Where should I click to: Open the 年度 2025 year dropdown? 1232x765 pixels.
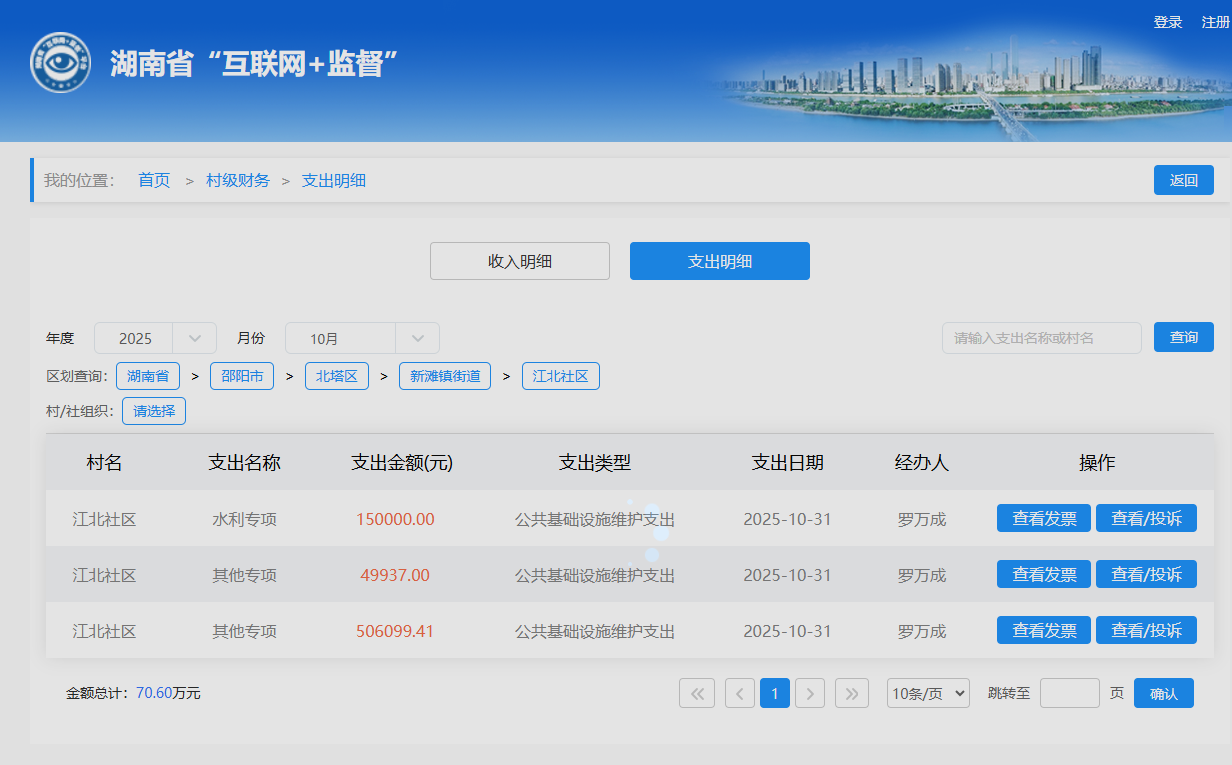[155, 338]
